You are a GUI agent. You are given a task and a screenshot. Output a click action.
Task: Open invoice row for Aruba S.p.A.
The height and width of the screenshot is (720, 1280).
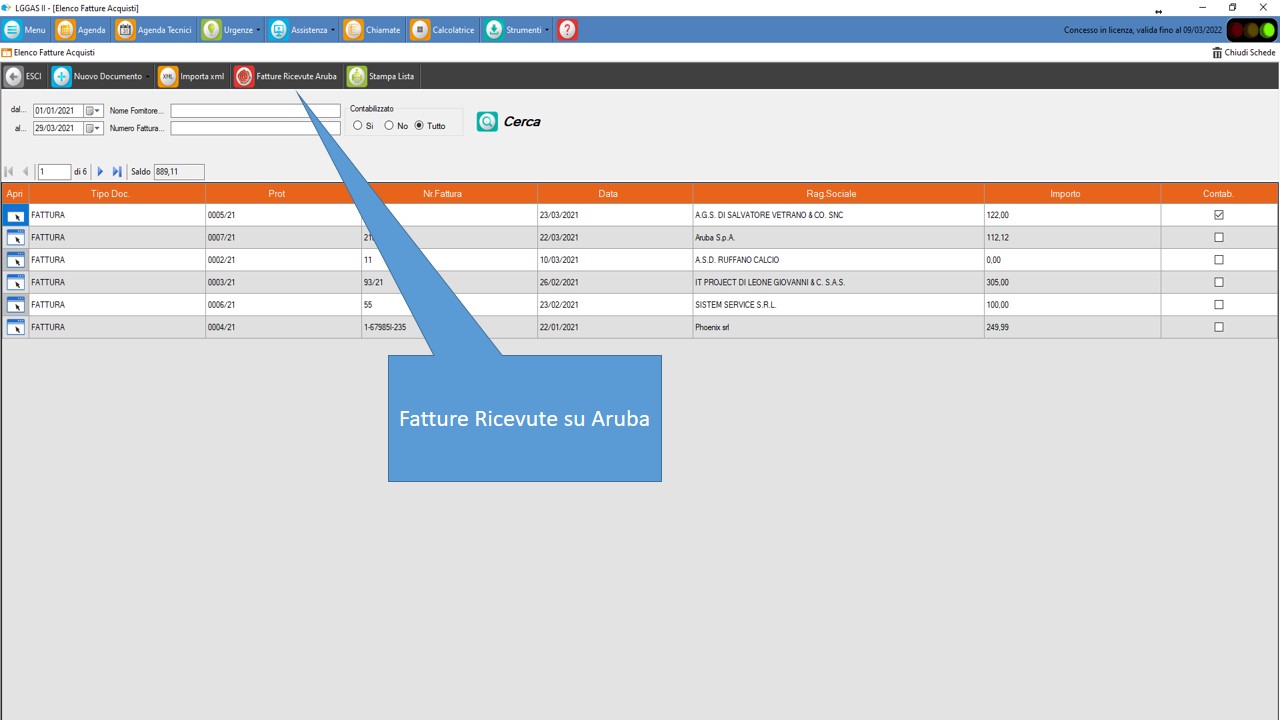click(16, 238)
